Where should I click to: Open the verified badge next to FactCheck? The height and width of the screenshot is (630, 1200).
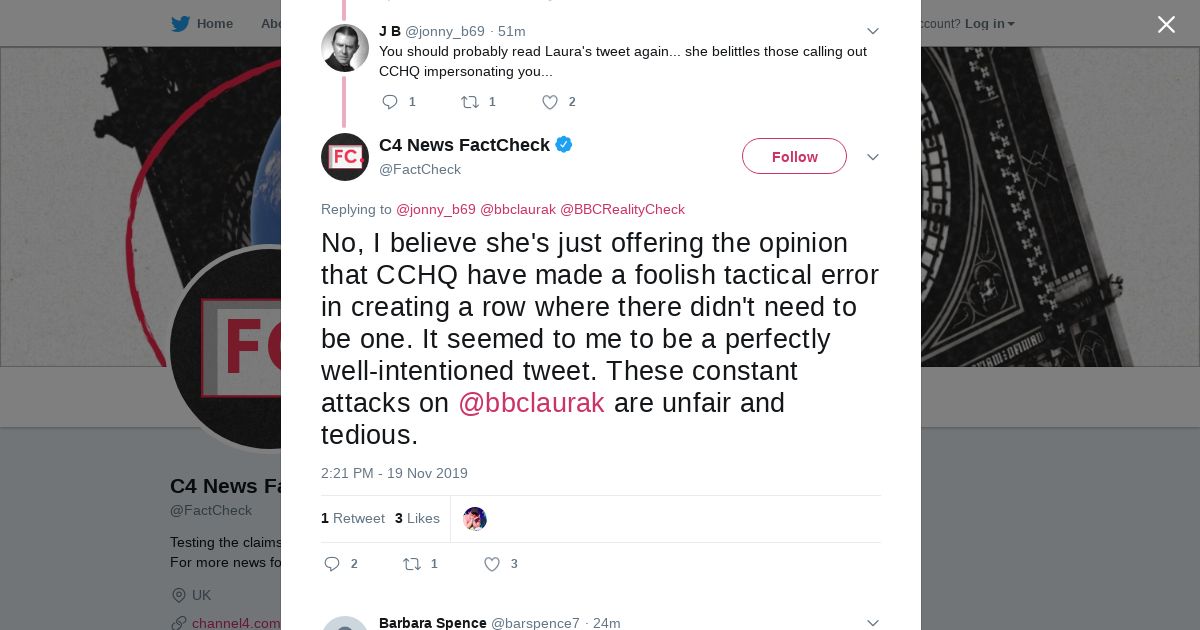[564, 145]
